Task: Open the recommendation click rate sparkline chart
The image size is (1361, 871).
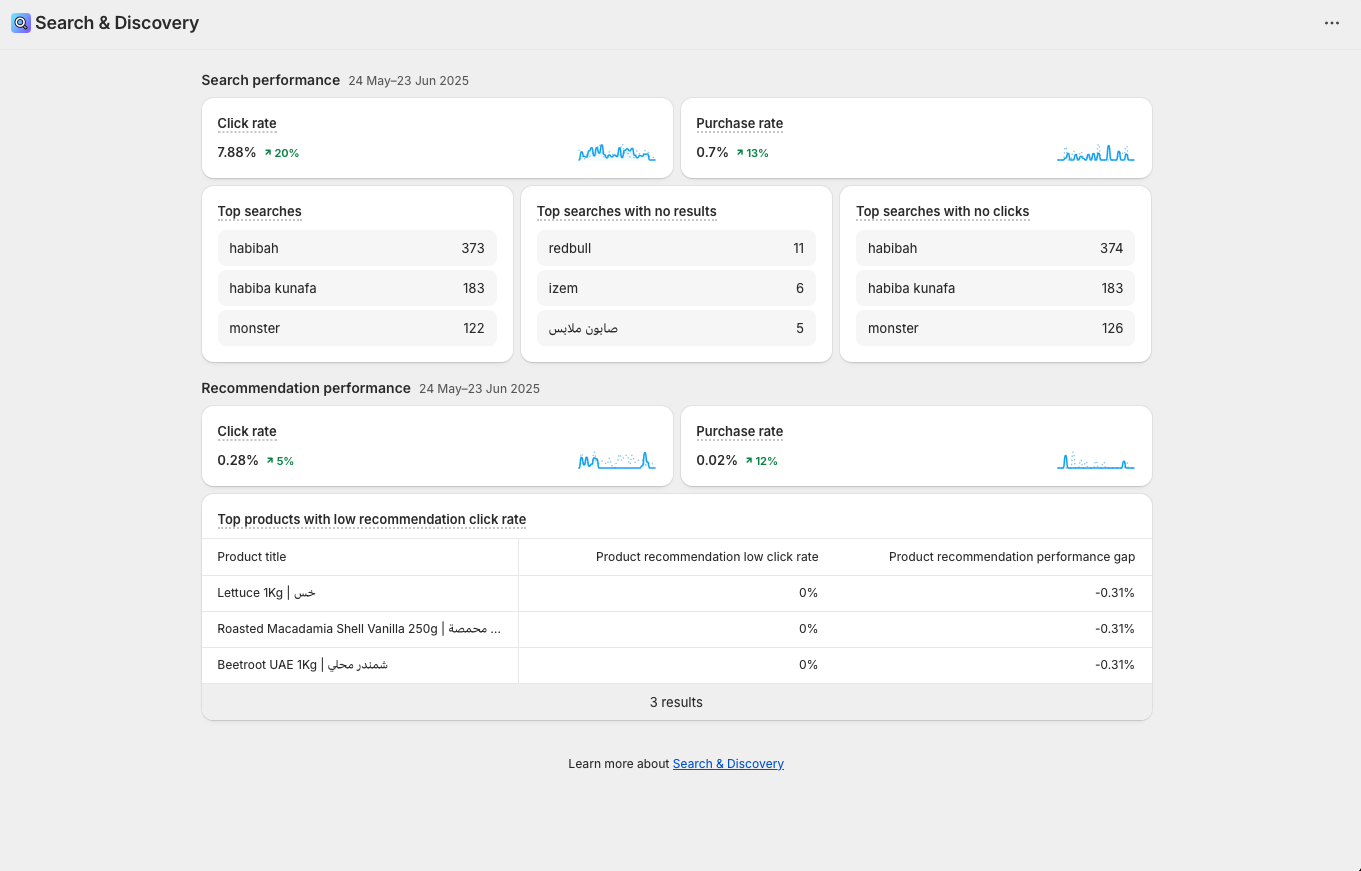Action: [617, 460]
